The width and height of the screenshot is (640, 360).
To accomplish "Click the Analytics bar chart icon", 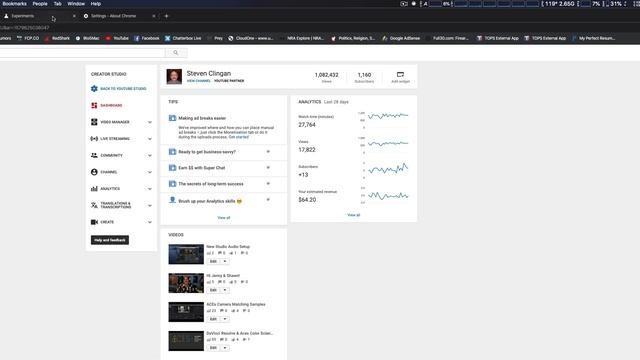I will point(94,189).
